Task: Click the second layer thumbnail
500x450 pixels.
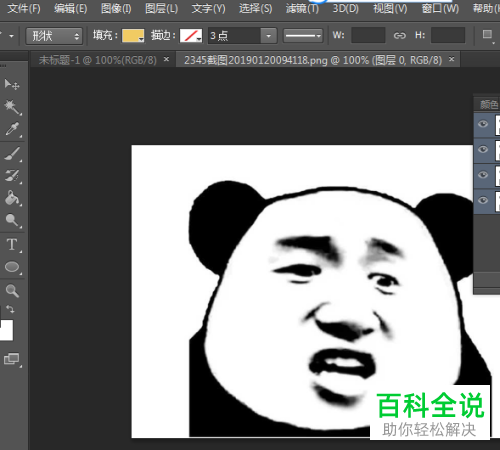Action: pos(497,150)
